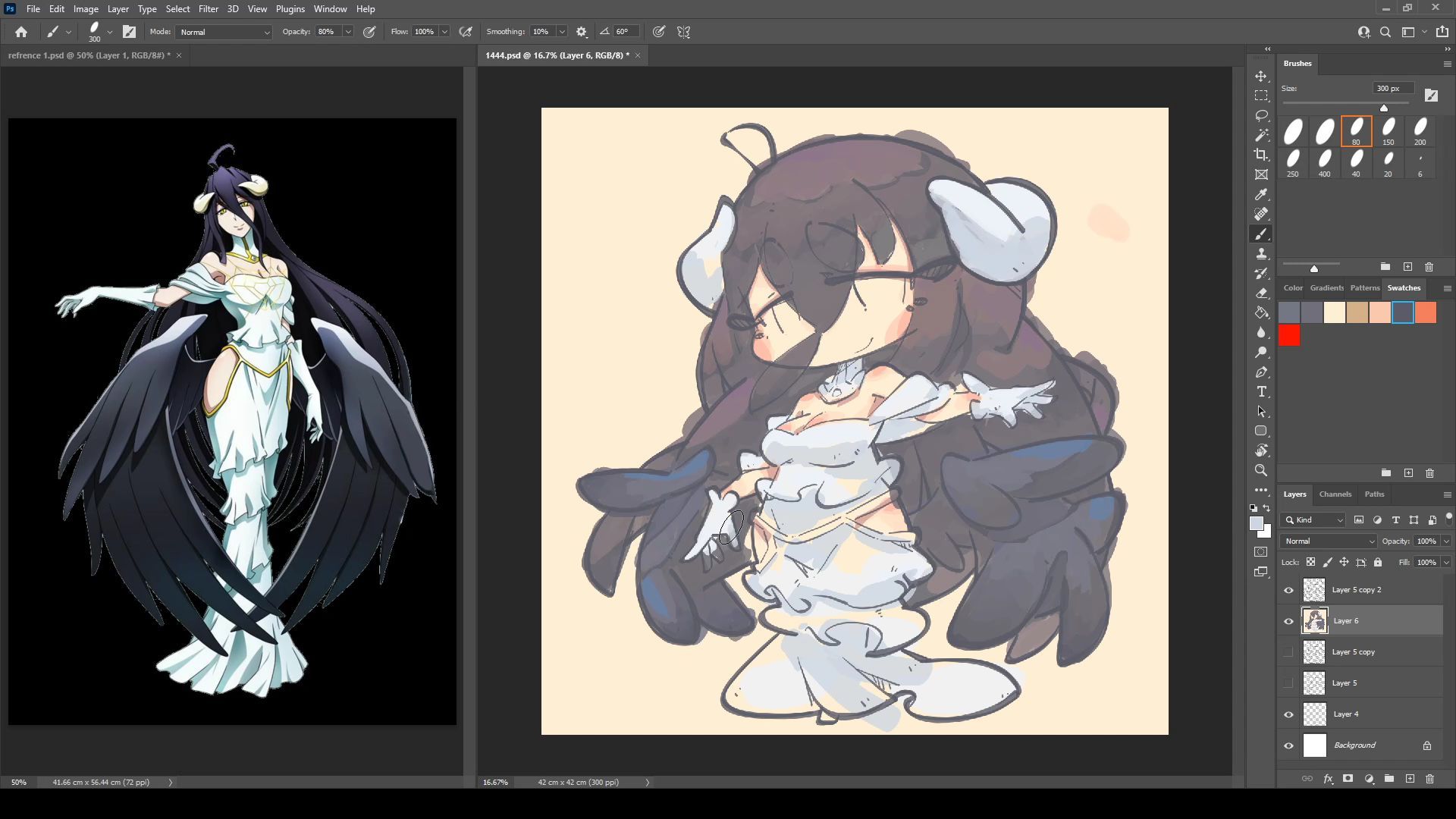Select the 6 brush preset
The image size is (1456, 819).
click(1420, 163)
